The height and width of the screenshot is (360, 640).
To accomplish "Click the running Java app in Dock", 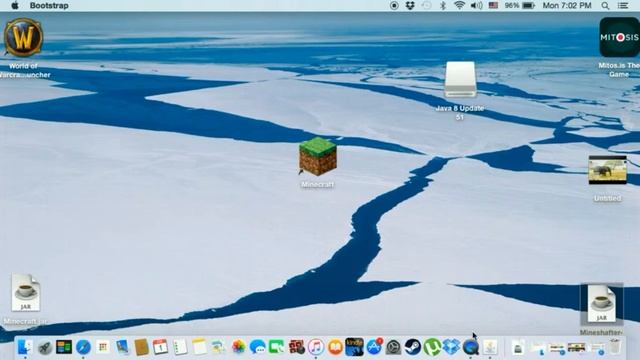I will (490, 347).
